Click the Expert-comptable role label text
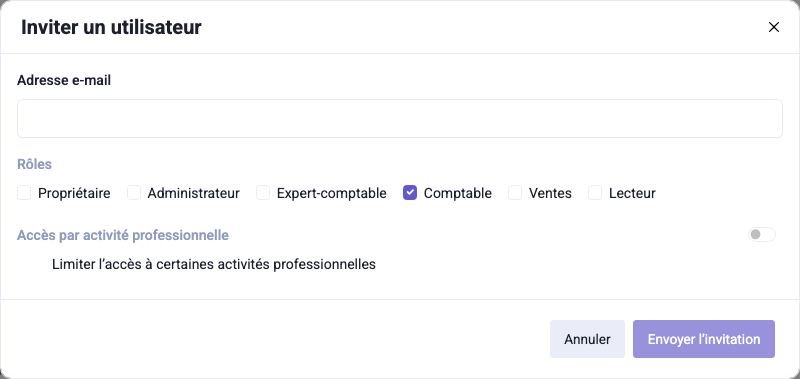The width and height of the screenshot is (800, 379). [x=332, y=194]
